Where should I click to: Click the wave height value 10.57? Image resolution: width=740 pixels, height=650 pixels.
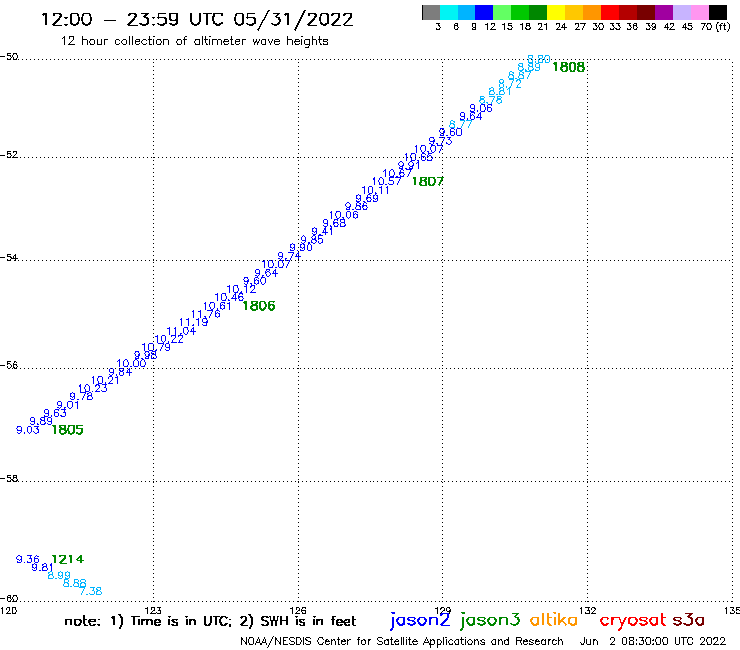click(387, 182)
